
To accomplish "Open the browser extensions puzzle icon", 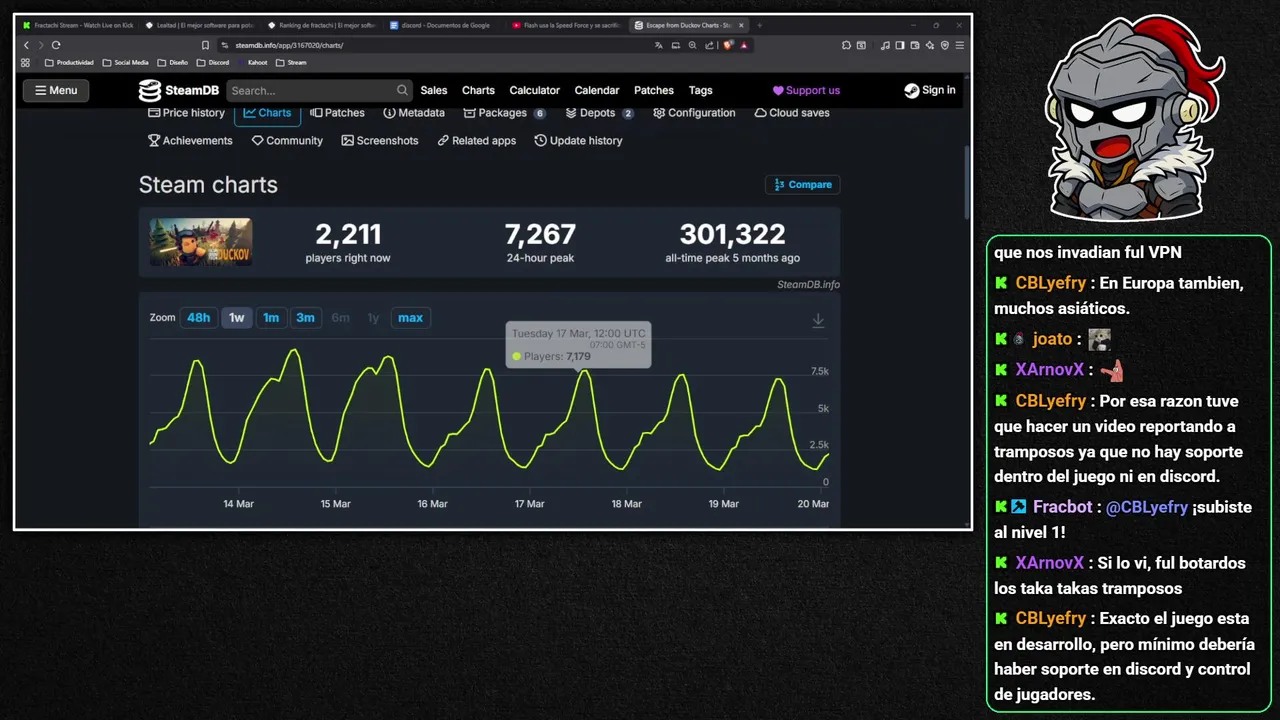I will [x=846, y=45].
